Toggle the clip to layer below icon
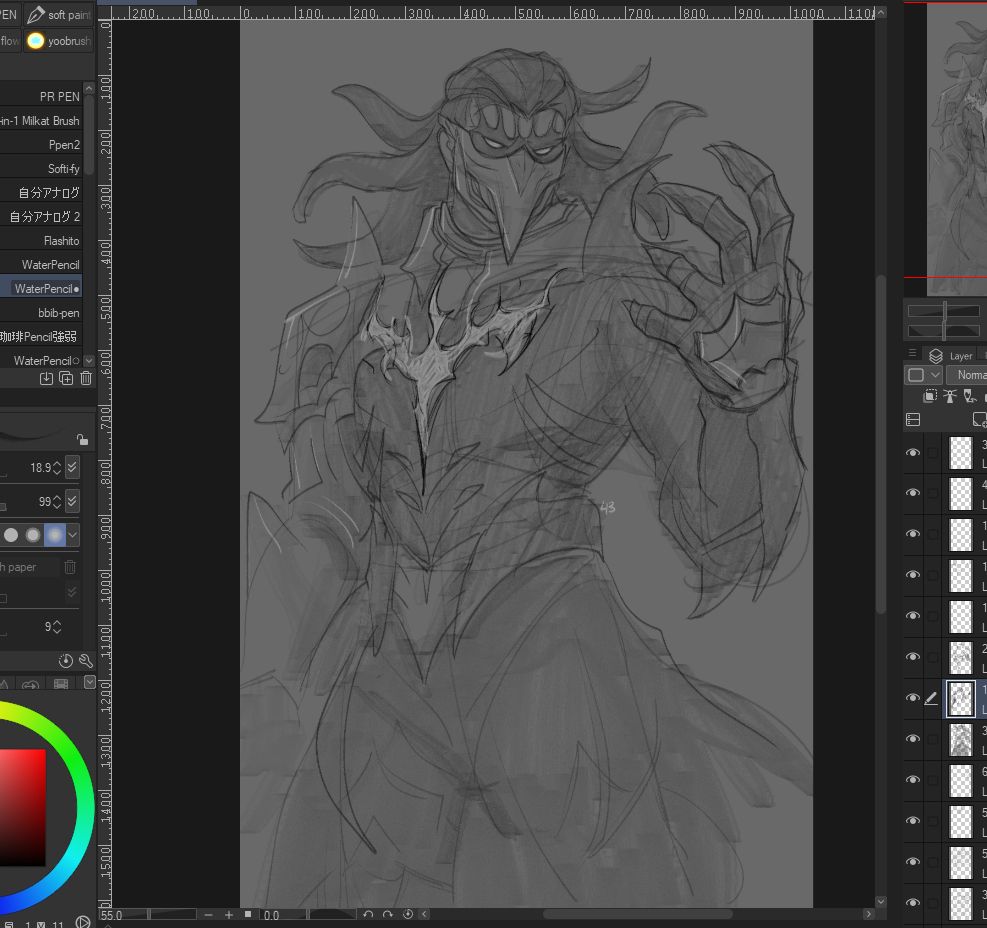The image size is (987, 928). click(930, 396)
